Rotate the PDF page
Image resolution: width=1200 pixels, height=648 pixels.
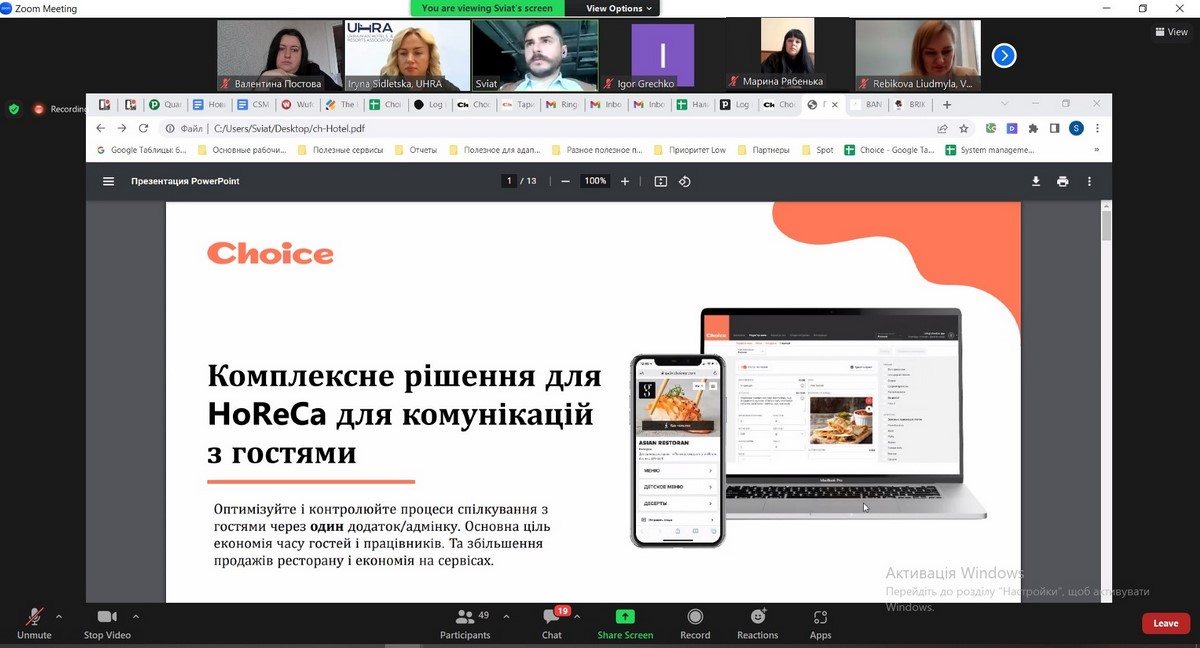tap(685, 181)
